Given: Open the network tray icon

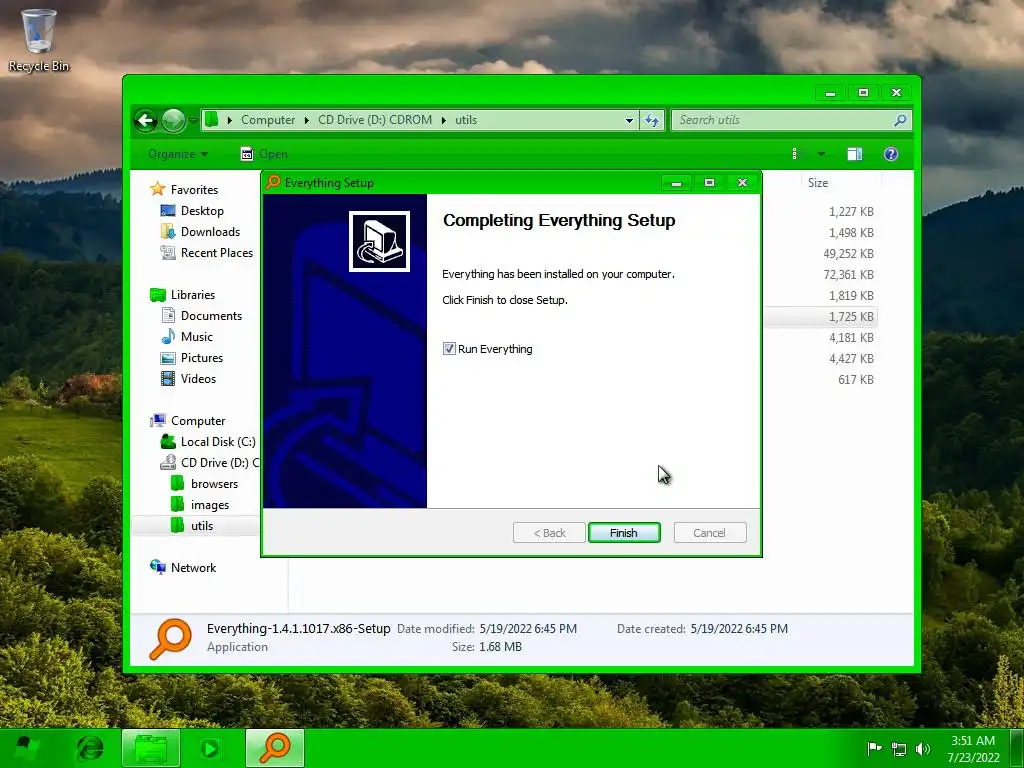Looking at the screenshot, I should pos(899,749).
